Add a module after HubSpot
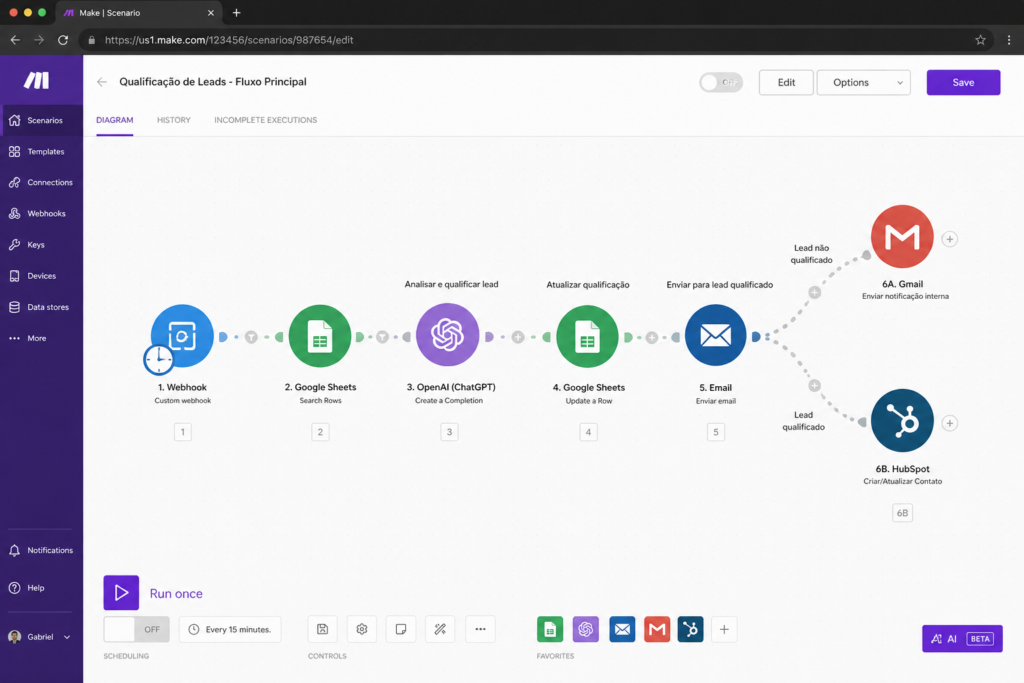Viewport: 1024px width, 683px height. pos(950,423)
